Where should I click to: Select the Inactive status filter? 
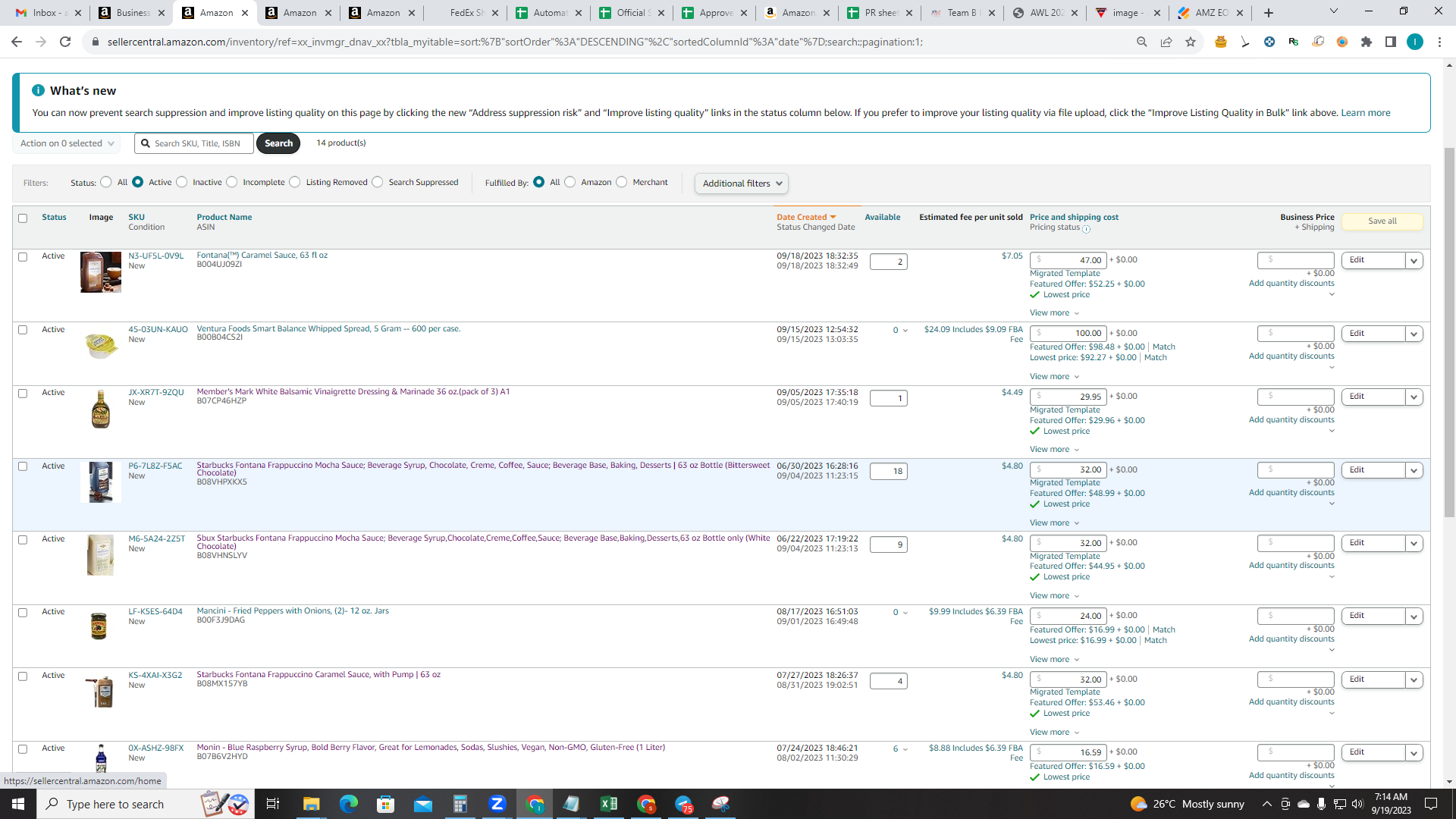click(x=182, y=182)
